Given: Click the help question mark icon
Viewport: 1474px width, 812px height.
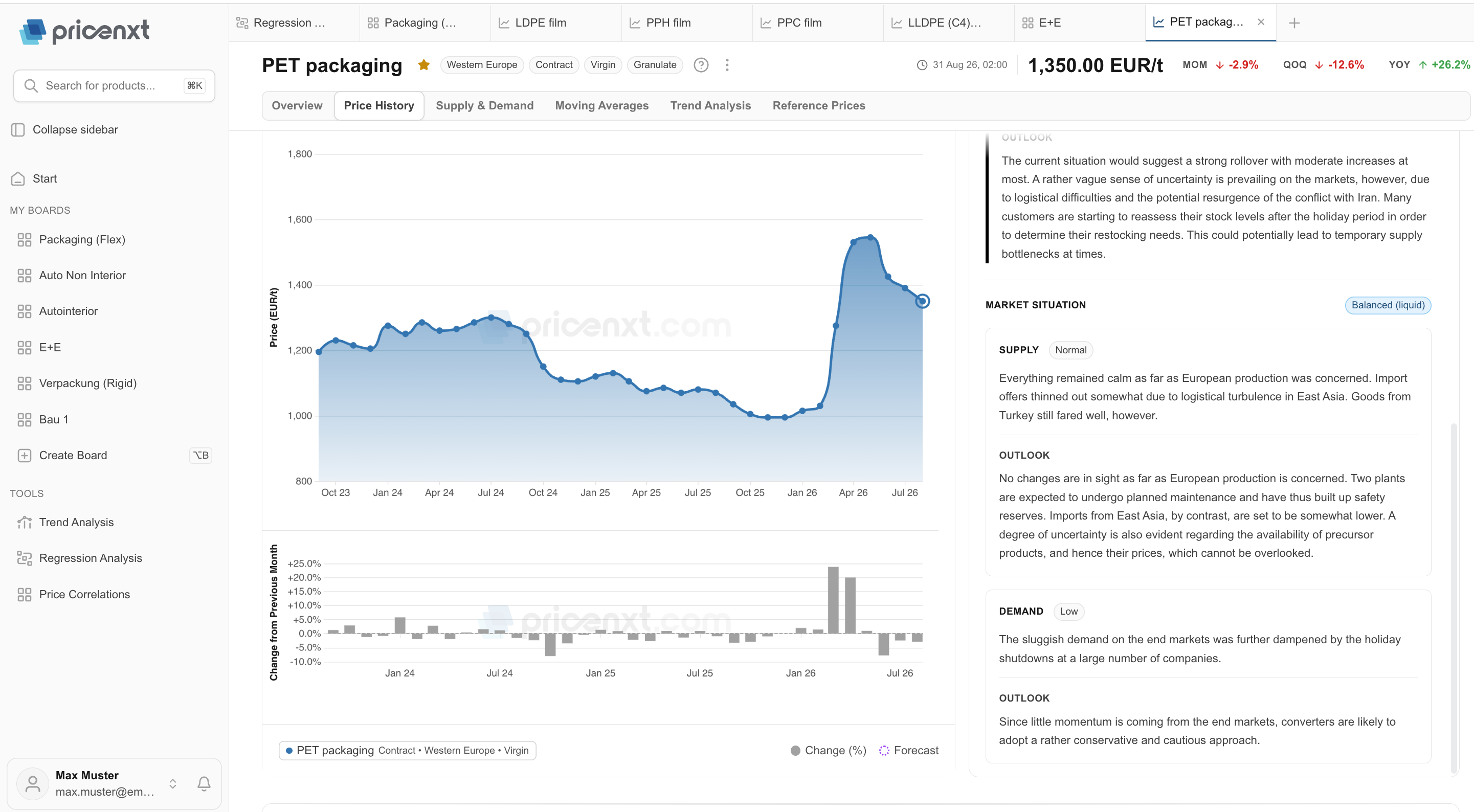Looking at the screenshot, I should pos(701,64).
